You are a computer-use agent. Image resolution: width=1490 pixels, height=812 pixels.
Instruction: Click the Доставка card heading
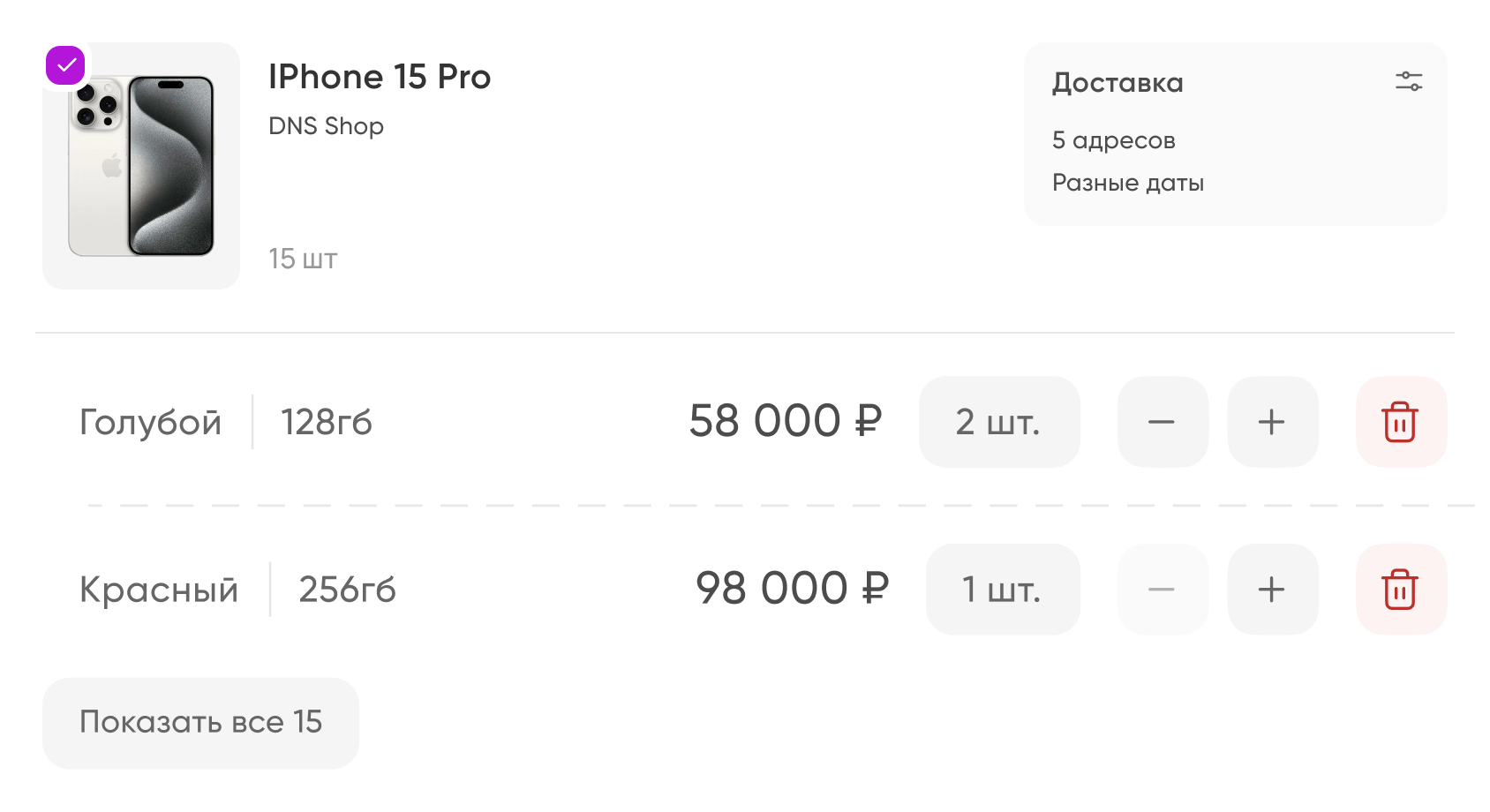[1117, 83]
